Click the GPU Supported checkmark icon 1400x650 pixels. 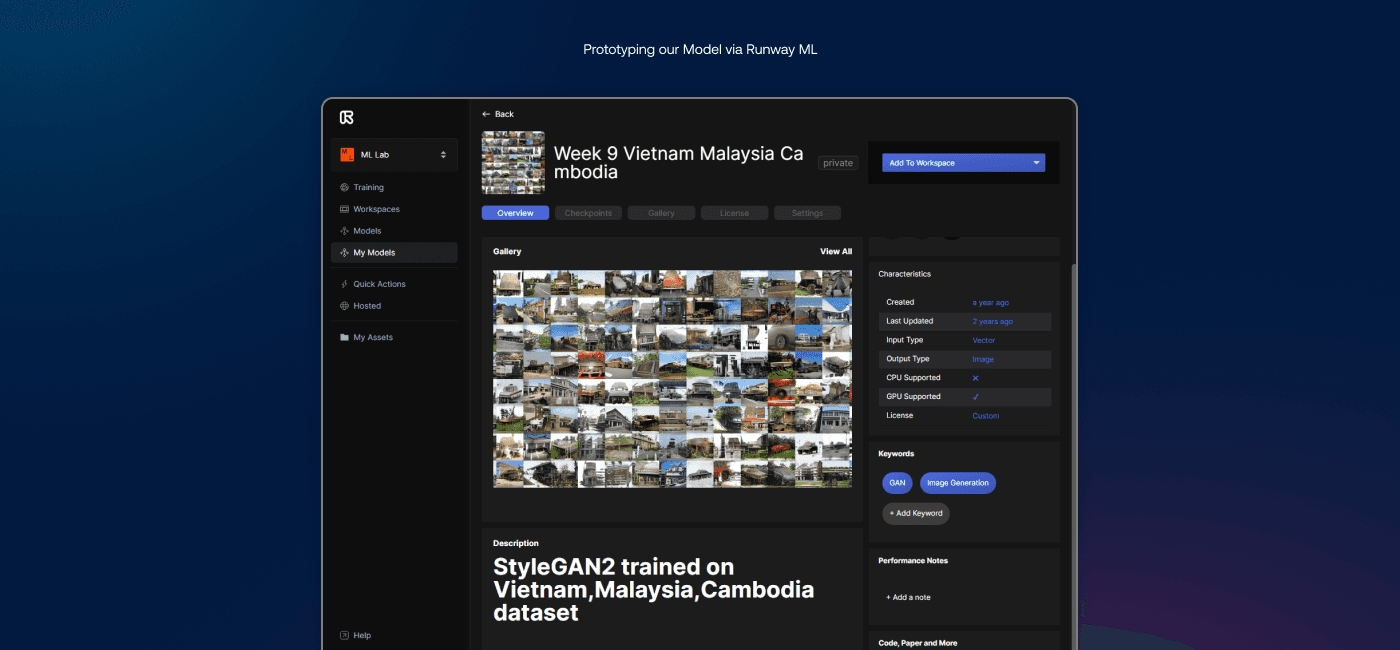click(x=976, y=397)
